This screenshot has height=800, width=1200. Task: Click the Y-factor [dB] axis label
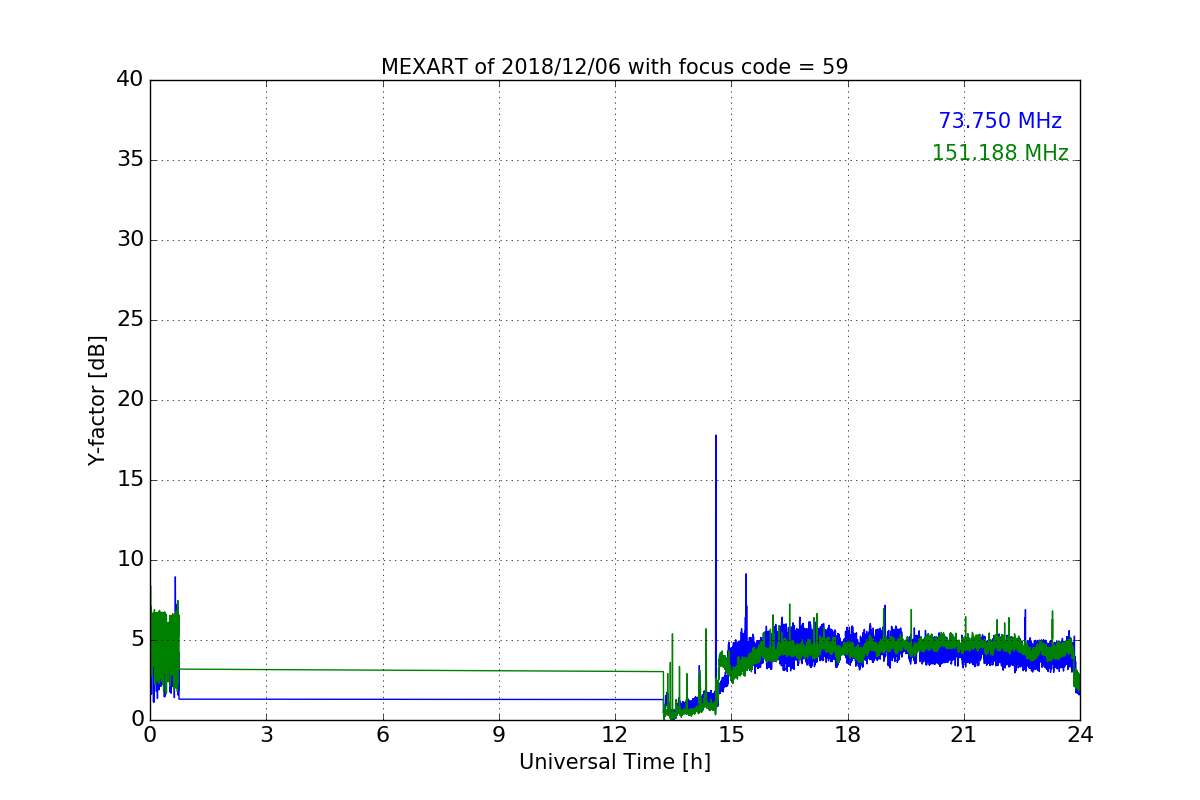pos(97,400)
